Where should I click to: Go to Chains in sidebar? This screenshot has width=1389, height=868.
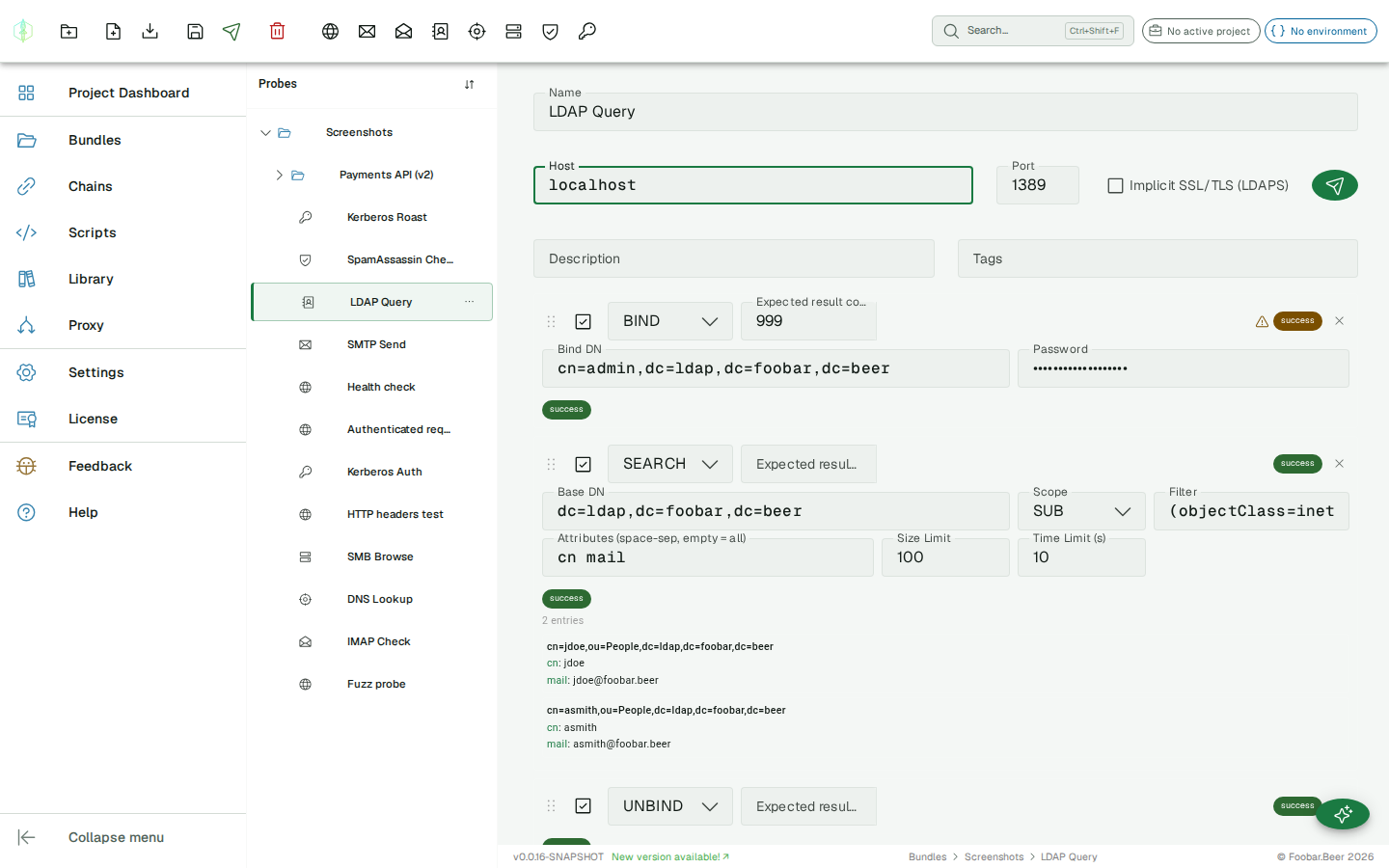123,186
